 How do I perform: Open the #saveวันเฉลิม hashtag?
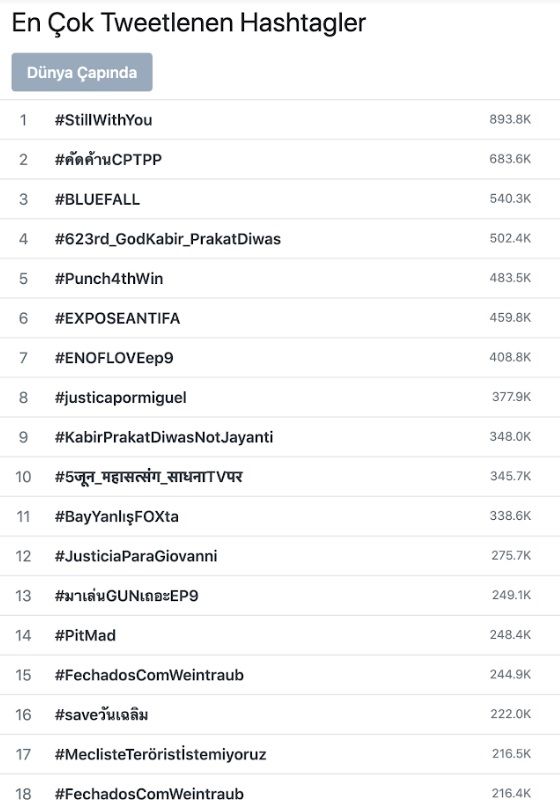102,715
